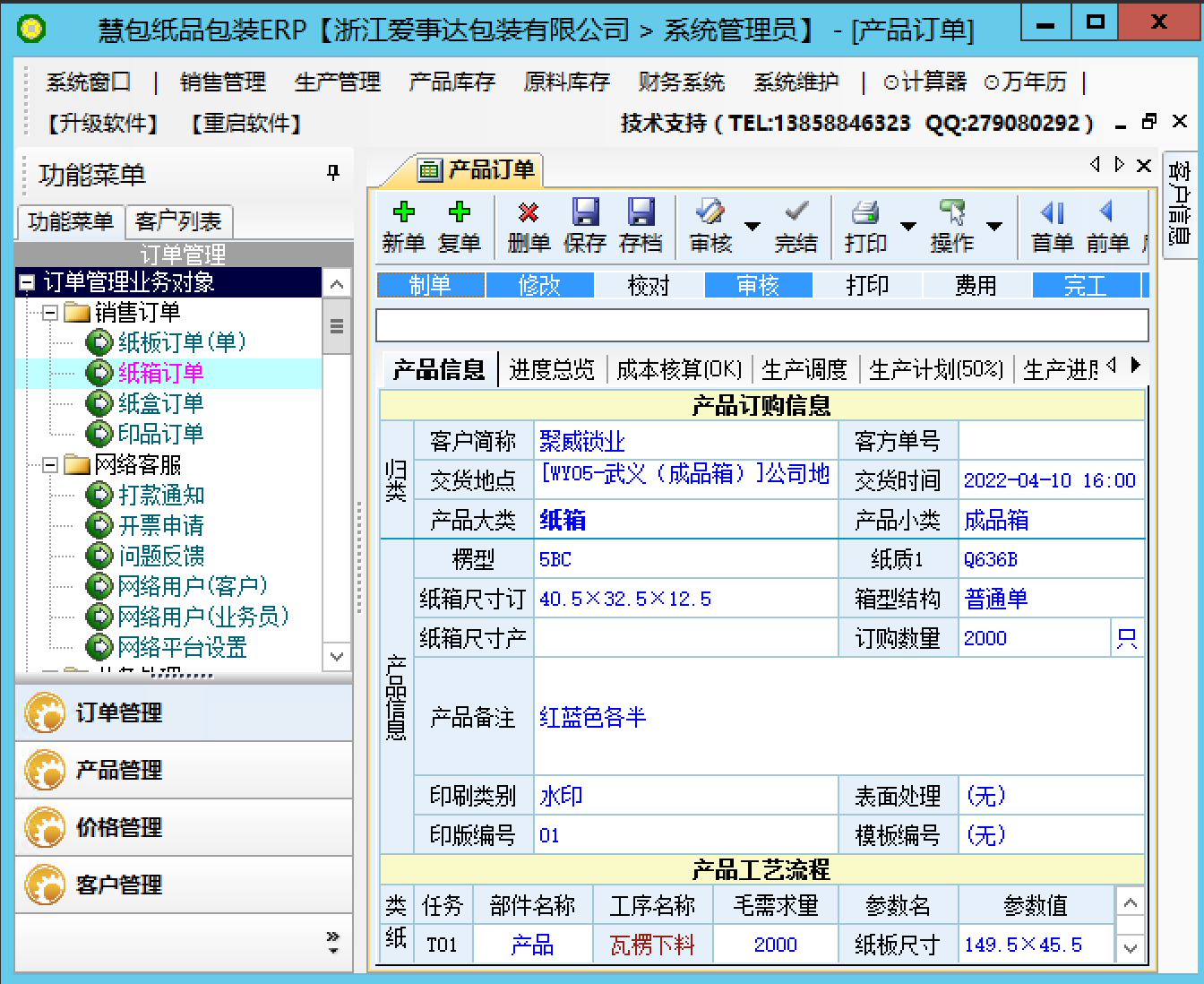The height and width of the screenshot is (984, 1204).
Task: Open 纸盒订单 tree item
Action: [x=160, y=403]
